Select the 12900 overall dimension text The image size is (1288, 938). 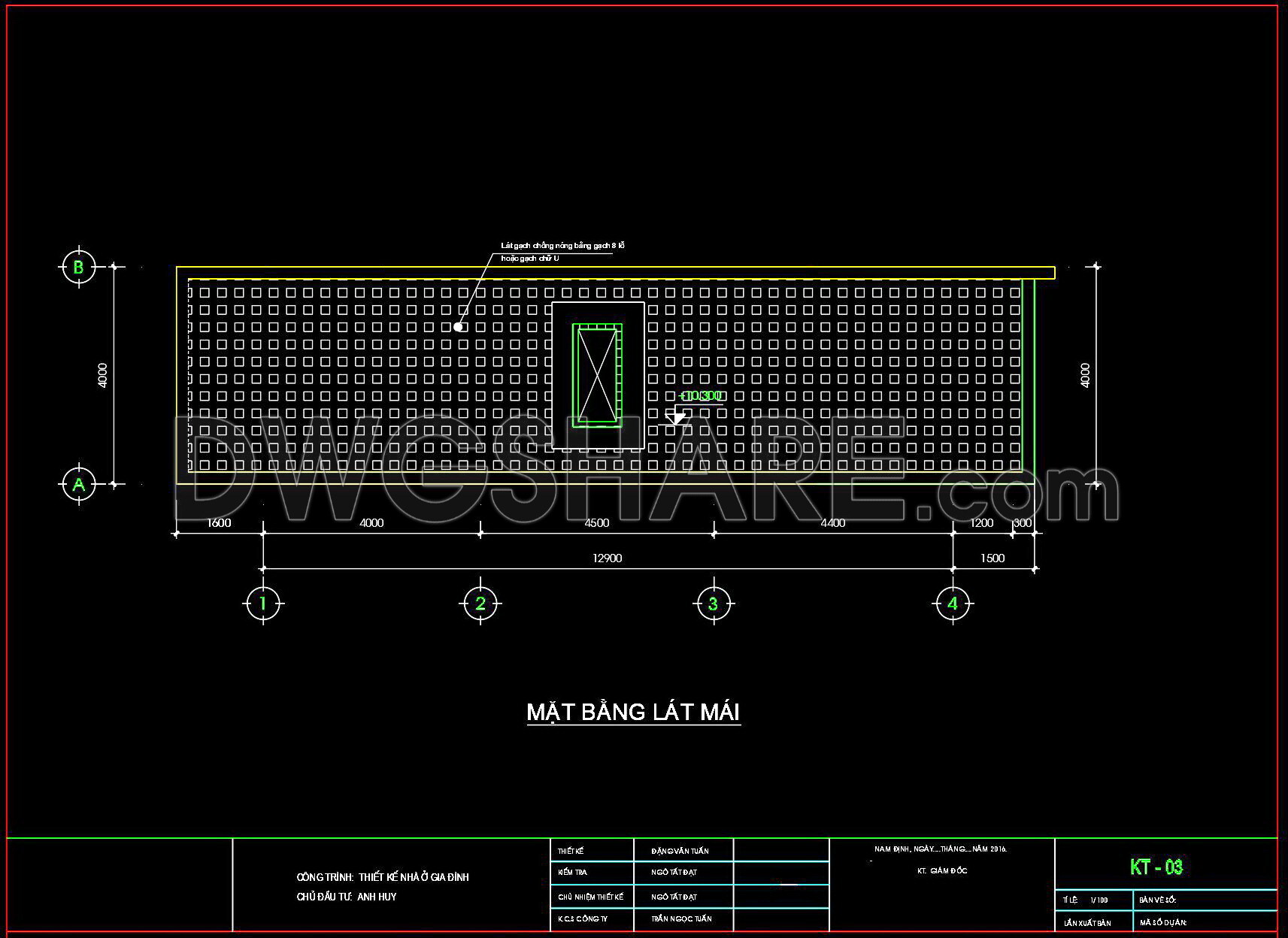point(608,558)
